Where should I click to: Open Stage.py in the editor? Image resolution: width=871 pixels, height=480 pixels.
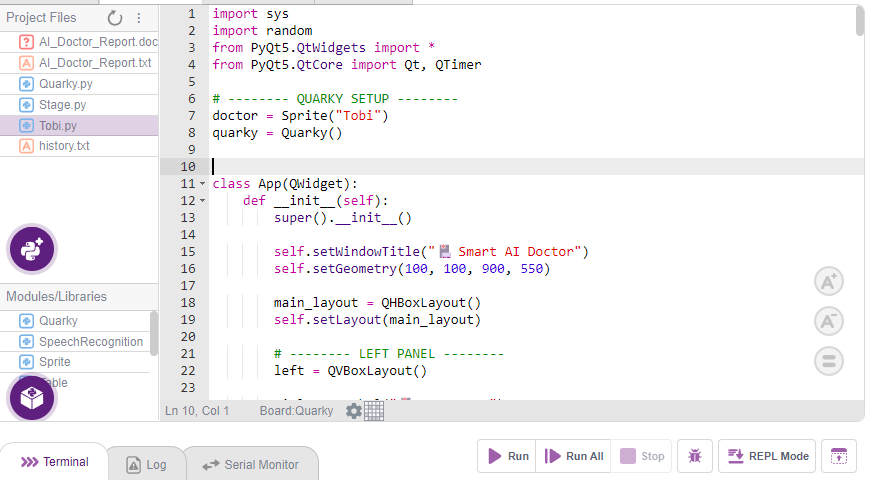[x=79, y=105]
